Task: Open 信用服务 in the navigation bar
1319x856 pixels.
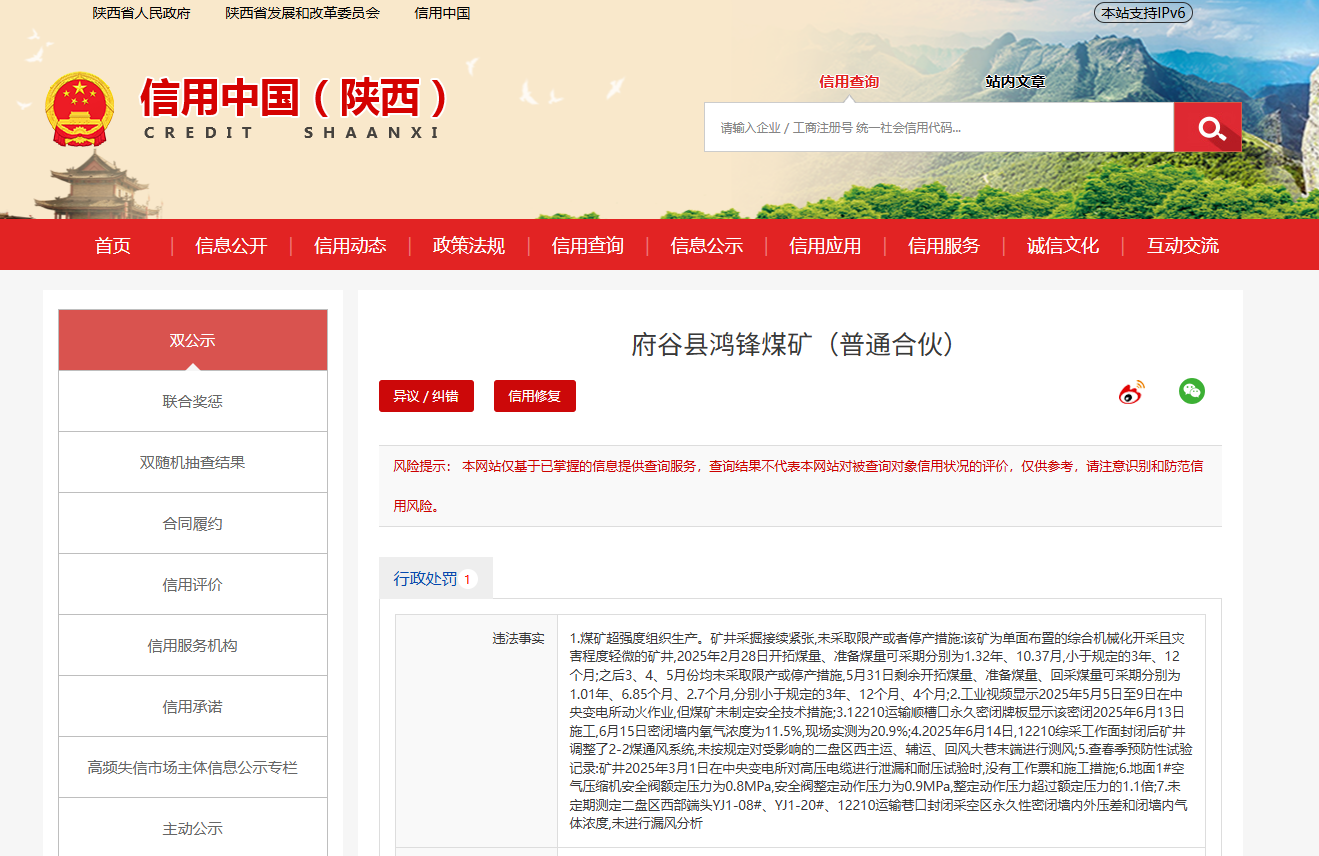Action: point(944,246)
